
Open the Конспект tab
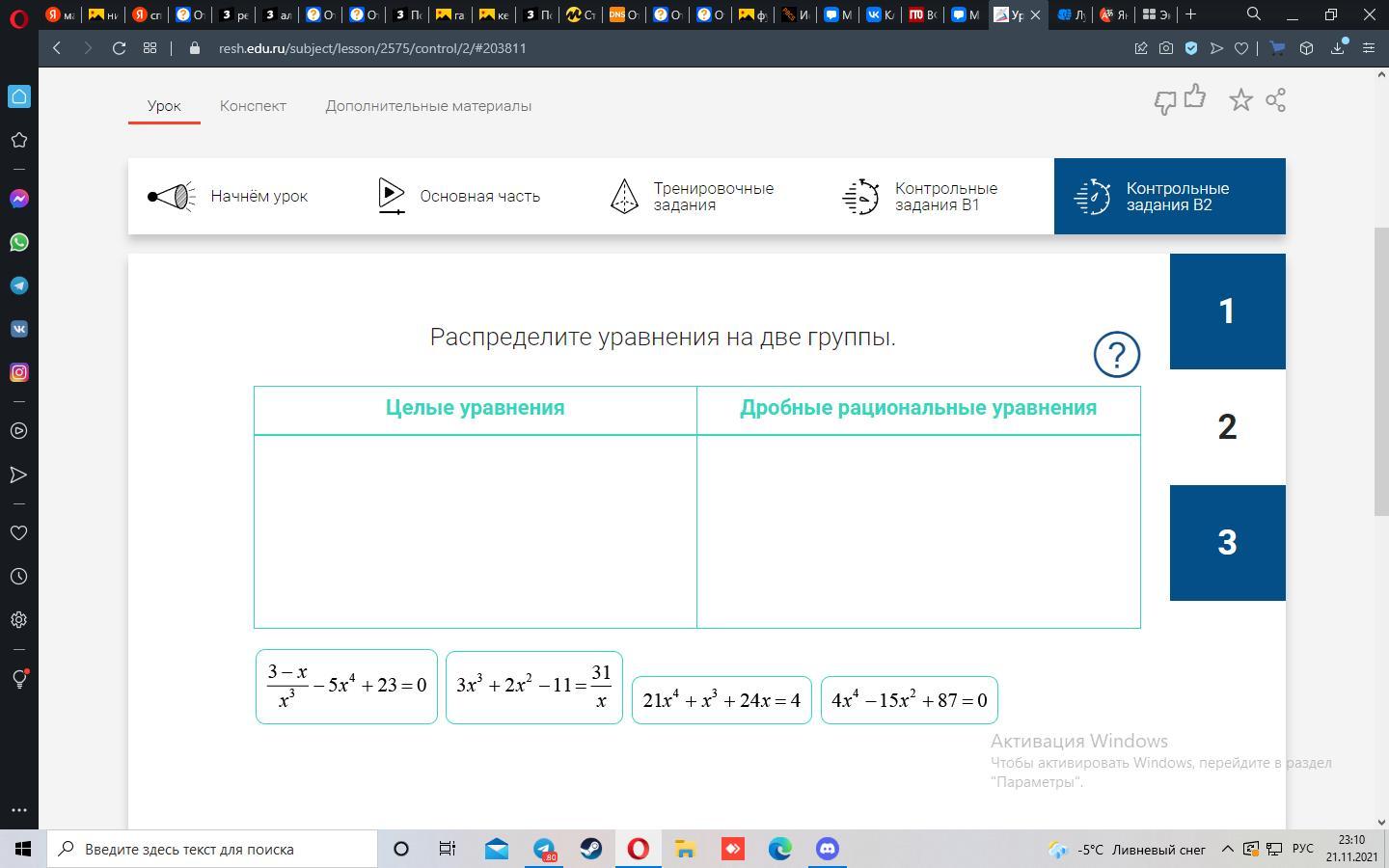pyautogui.click(x=253, y=106)
